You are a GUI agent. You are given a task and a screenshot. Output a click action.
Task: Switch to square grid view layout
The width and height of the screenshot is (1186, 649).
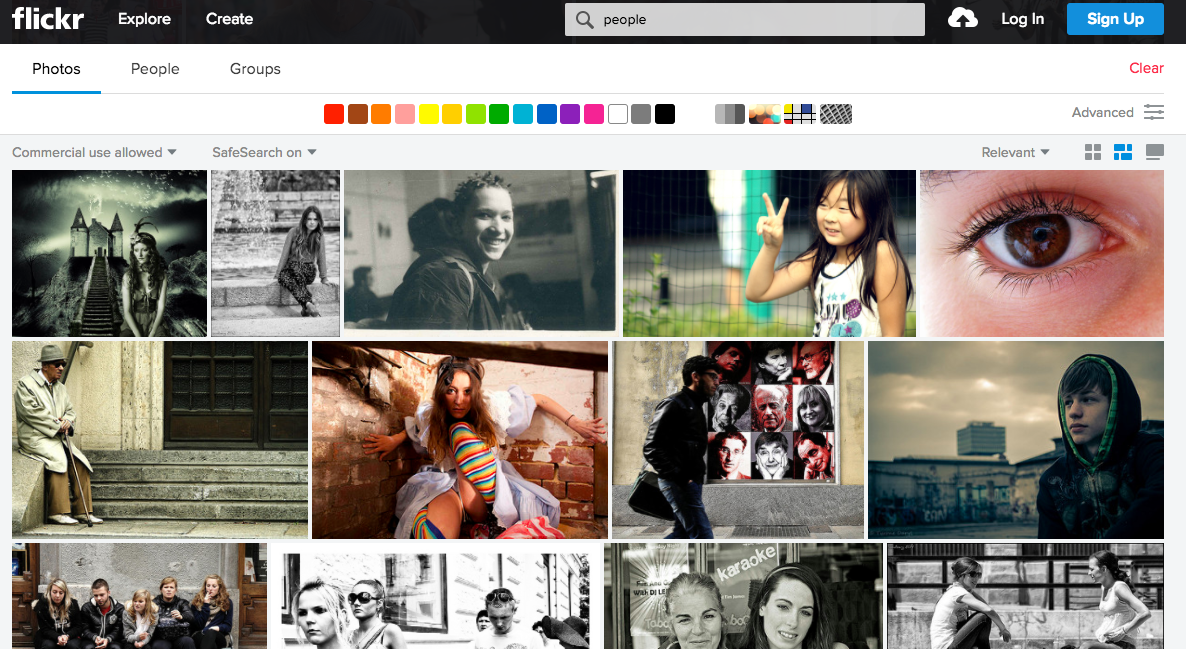click(x=1092, y=152)
